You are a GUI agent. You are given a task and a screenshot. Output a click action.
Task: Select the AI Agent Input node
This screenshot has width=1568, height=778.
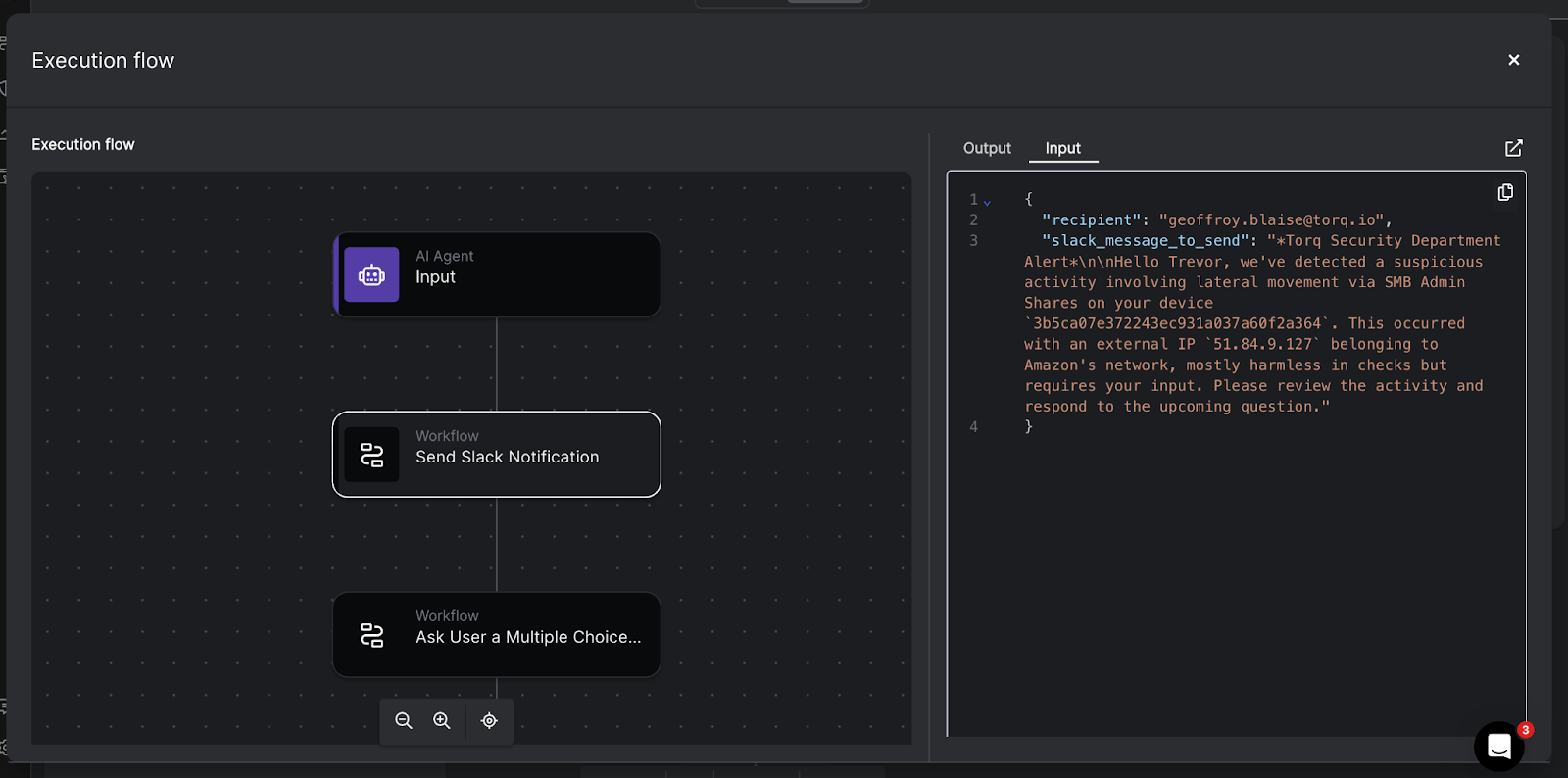(x=529, y=275)
